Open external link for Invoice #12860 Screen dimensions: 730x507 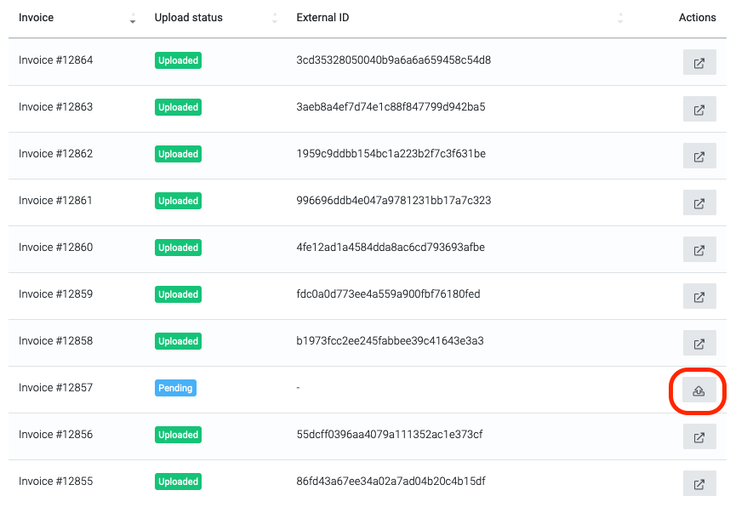pyautogui.click(x=699, y=250)
